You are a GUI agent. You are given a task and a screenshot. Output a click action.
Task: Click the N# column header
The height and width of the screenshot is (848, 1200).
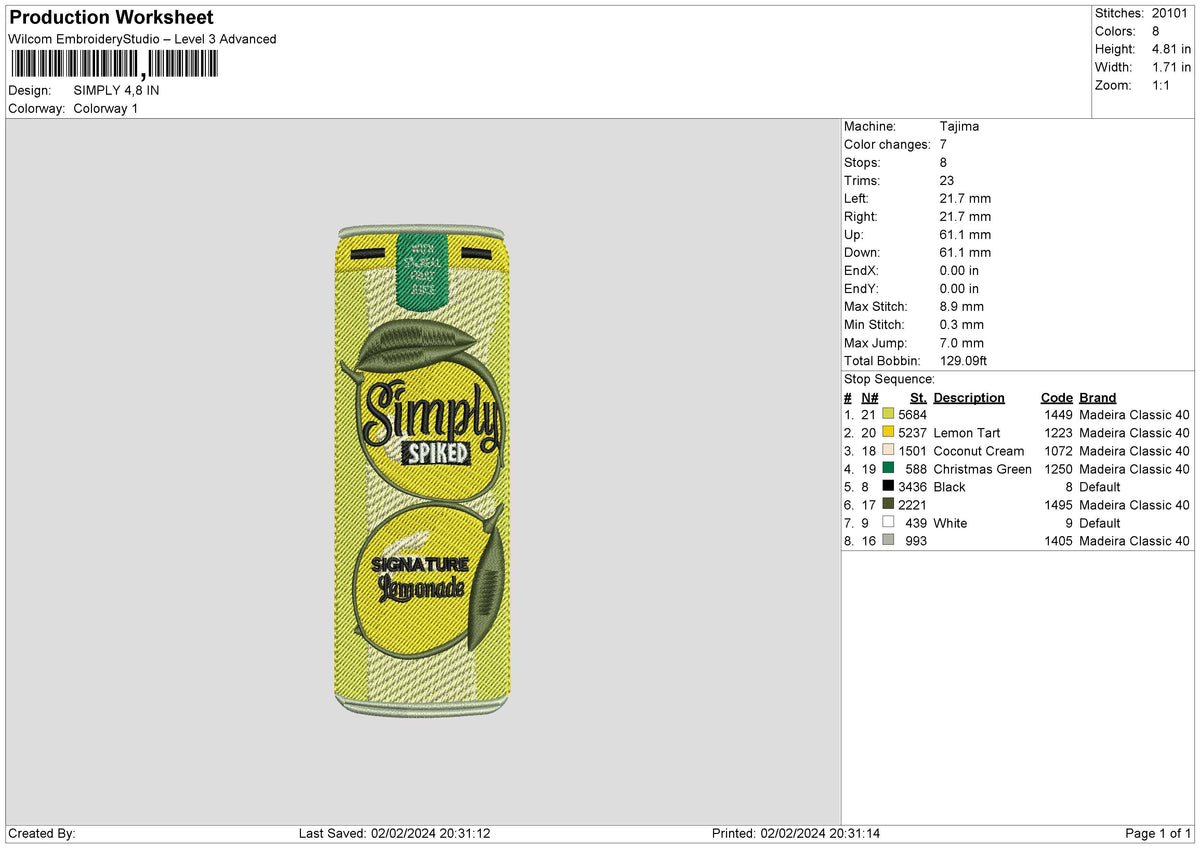[868, 397]
